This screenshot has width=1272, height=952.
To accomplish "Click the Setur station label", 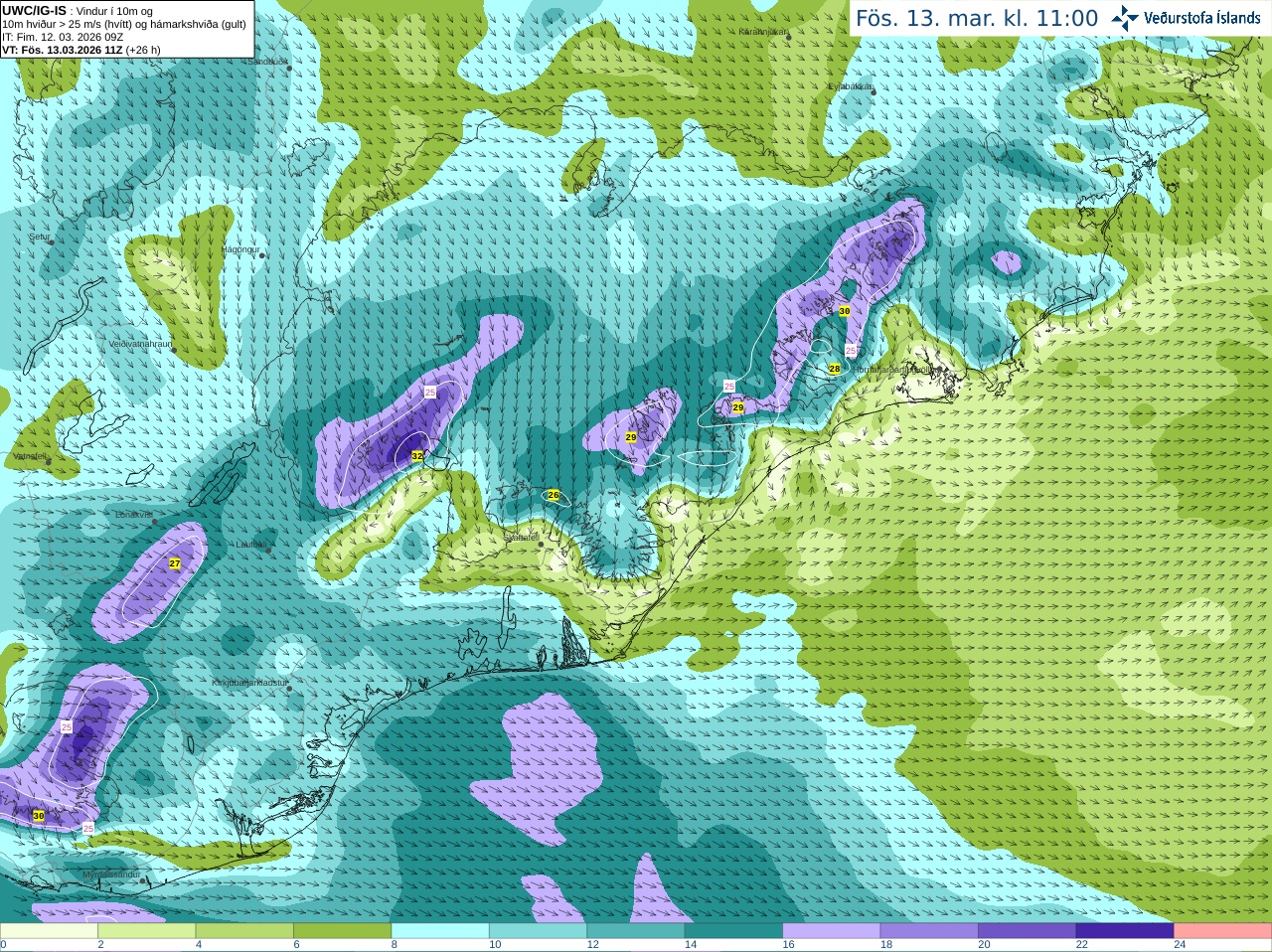I will pos(40,238).
